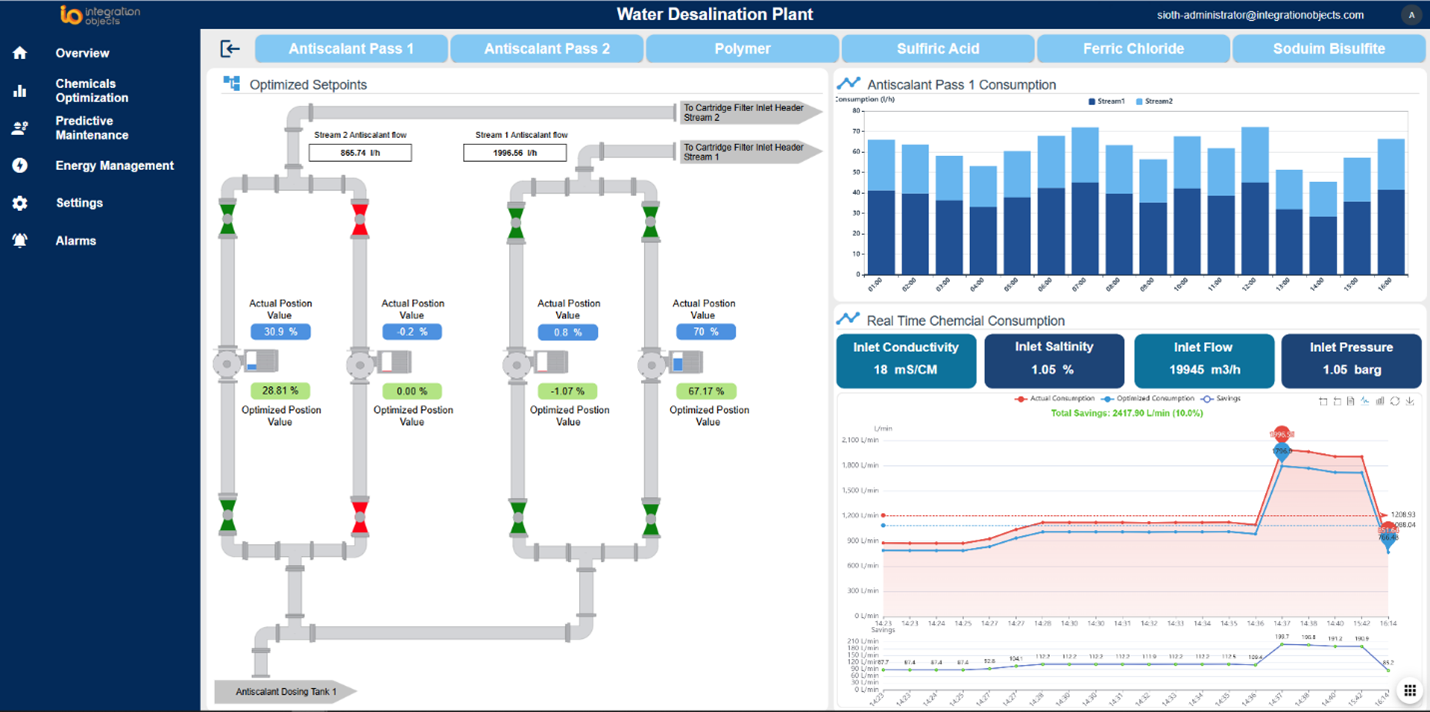Open the apps grid icon
Image resolution: width=1430 pixels, height=712 pixels.
[x=1409, y=690]
